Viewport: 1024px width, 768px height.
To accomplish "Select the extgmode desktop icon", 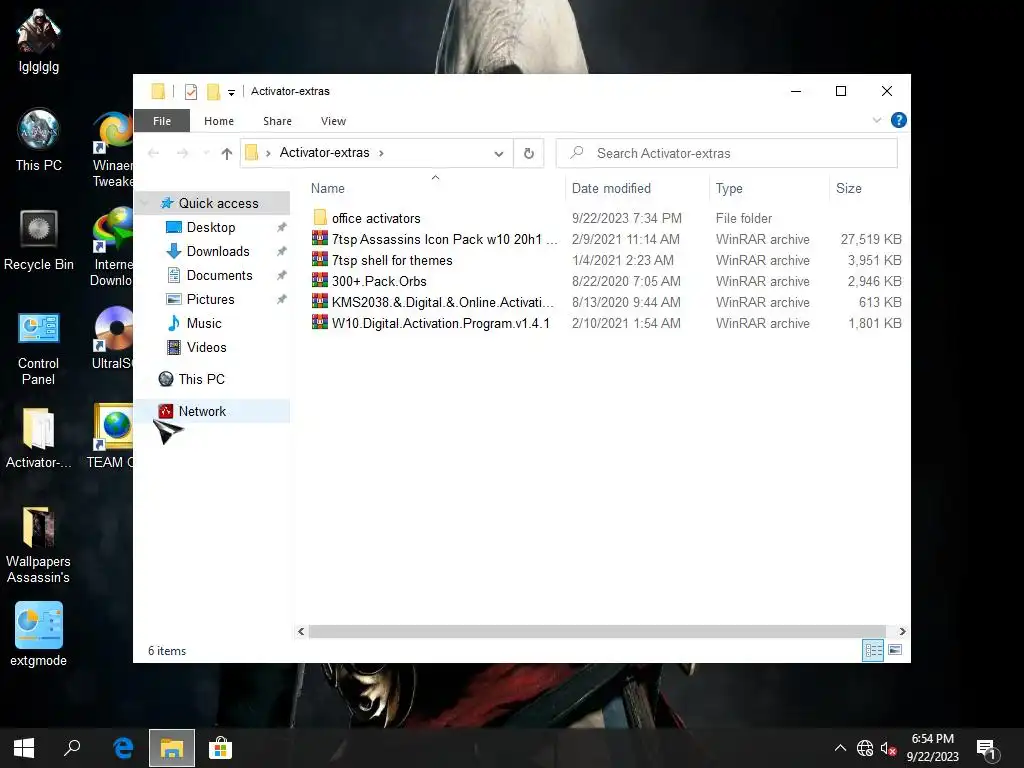I will (x=39, y=633).
